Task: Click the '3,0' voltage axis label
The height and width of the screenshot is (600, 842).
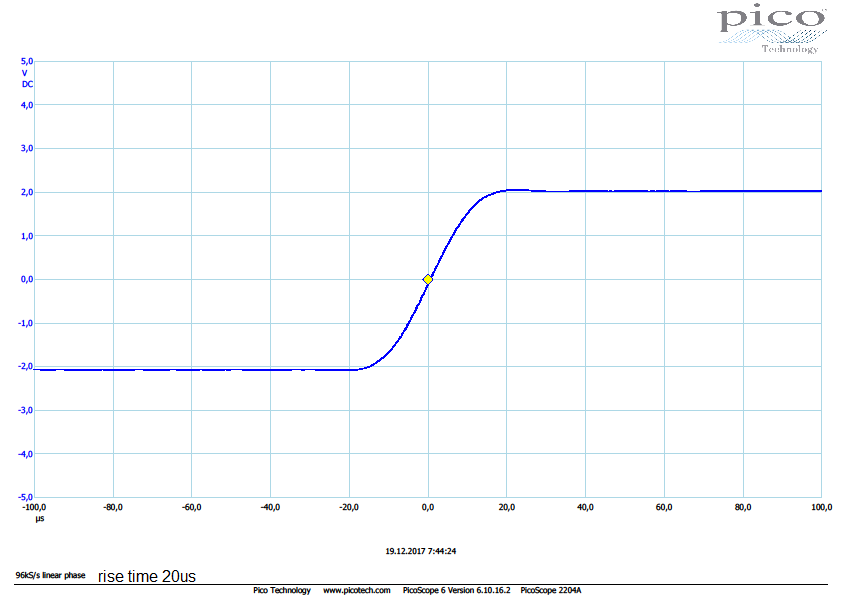Action: [x=27, y=148]
